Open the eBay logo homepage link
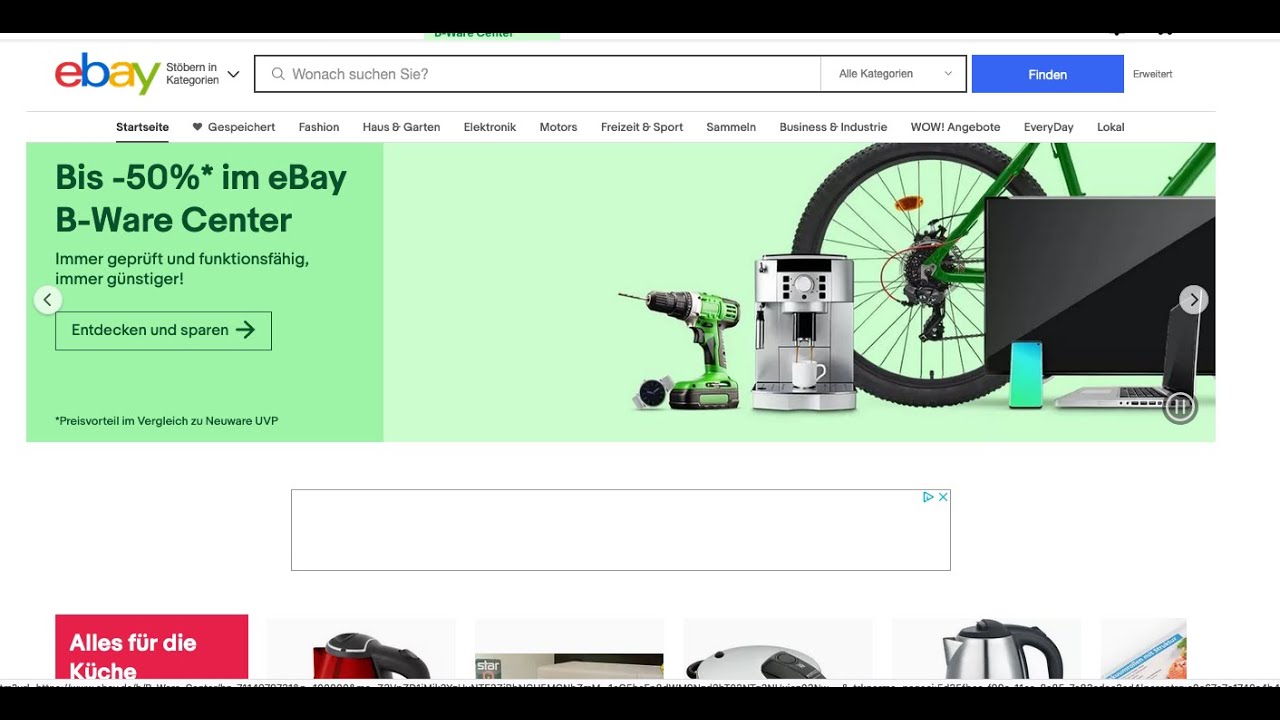 (x=107, y=73)
